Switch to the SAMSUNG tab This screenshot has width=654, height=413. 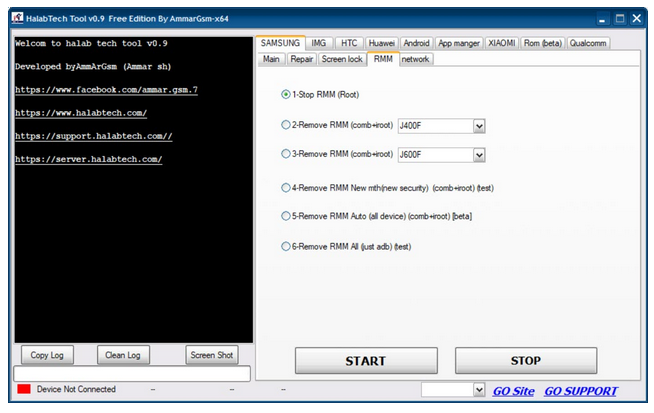click(x=280, y=43)
